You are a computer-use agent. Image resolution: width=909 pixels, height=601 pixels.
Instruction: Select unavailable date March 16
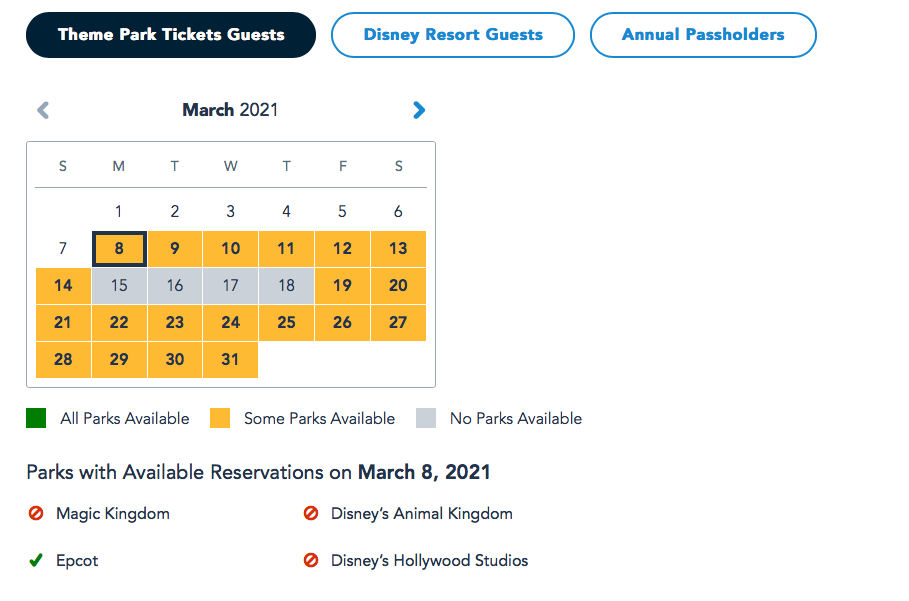click(x=174, y=286)
